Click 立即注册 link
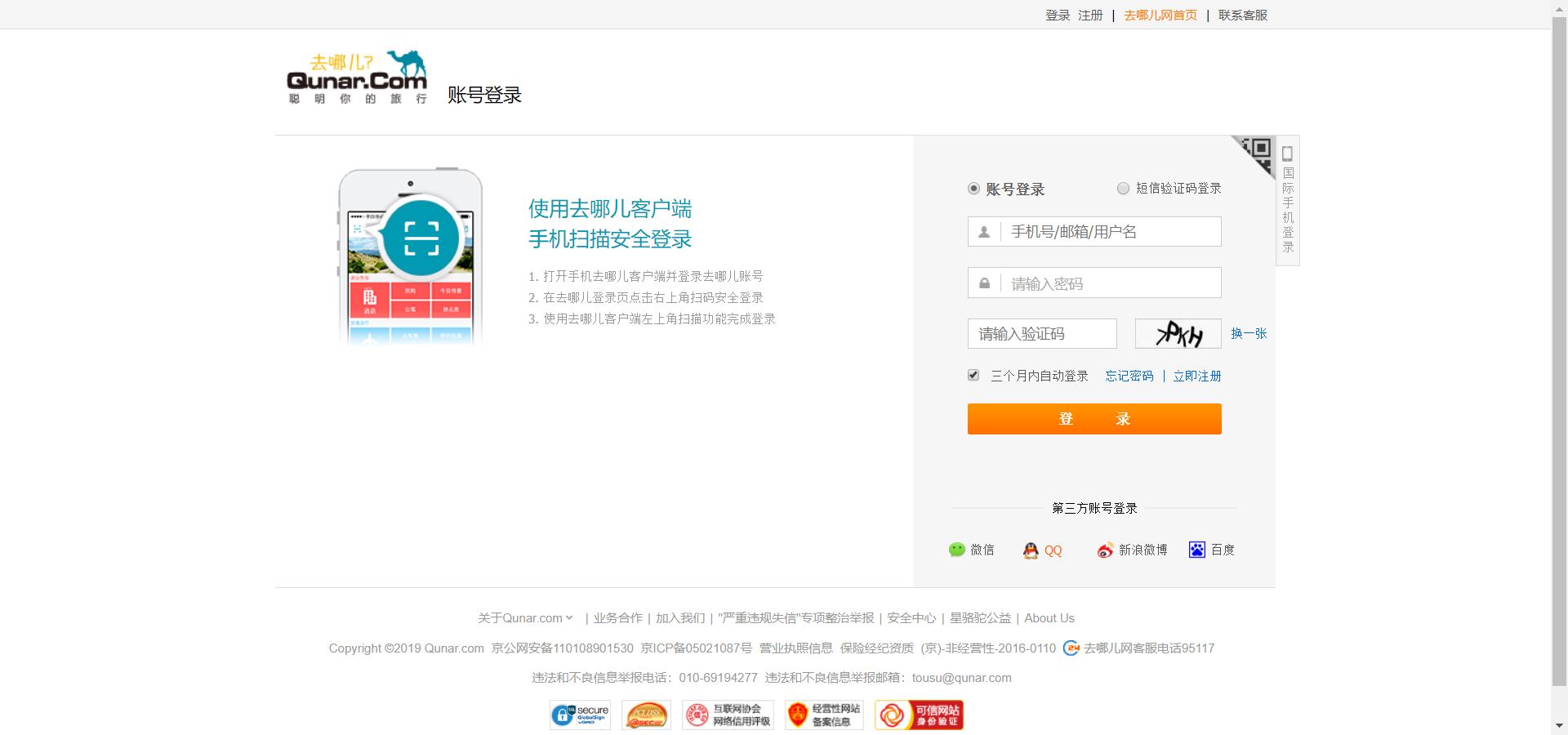The image size is (1568, 735). (x=1197, y=376)
